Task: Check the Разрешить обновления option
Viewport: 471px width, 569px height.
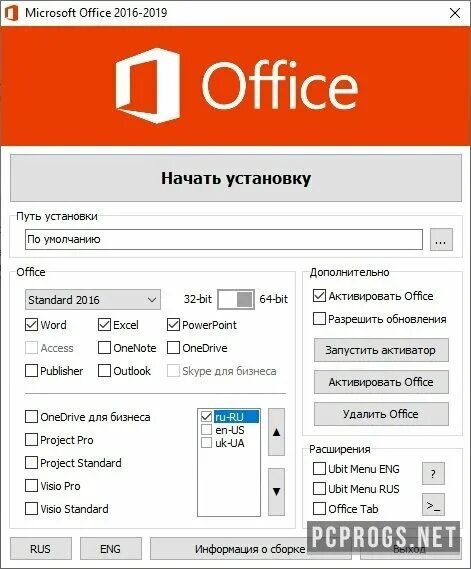Action: pyautogui.click(x=319, y=319)
